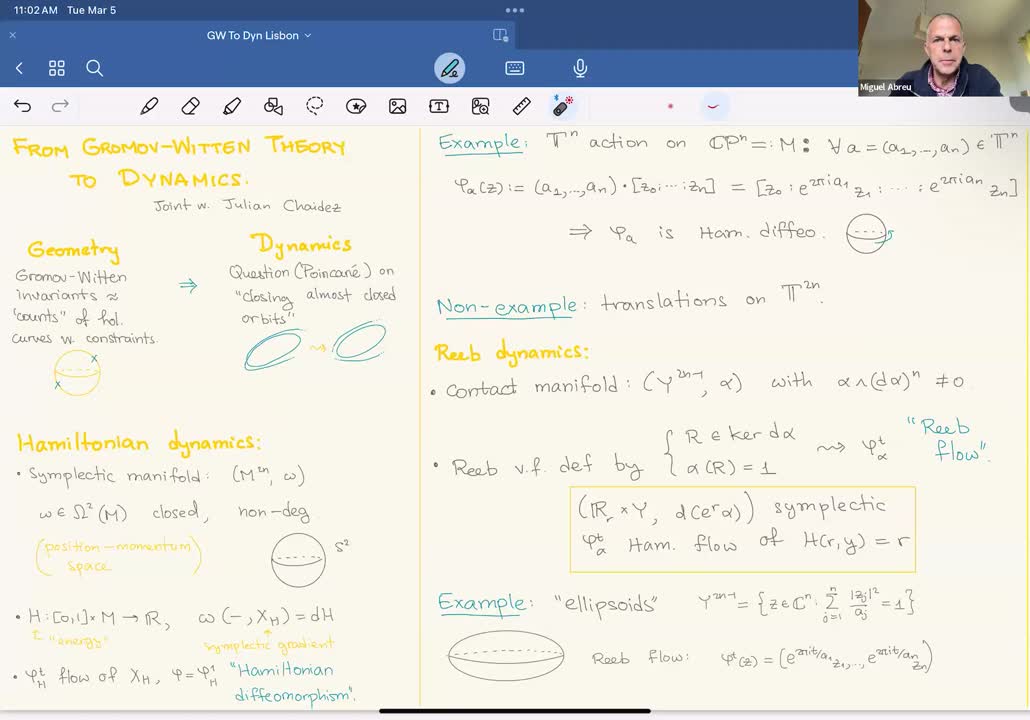The width and height of the screenshot is (1030, 720).
Task: Open the star sticker tool
Action: [x=356, y=105]
